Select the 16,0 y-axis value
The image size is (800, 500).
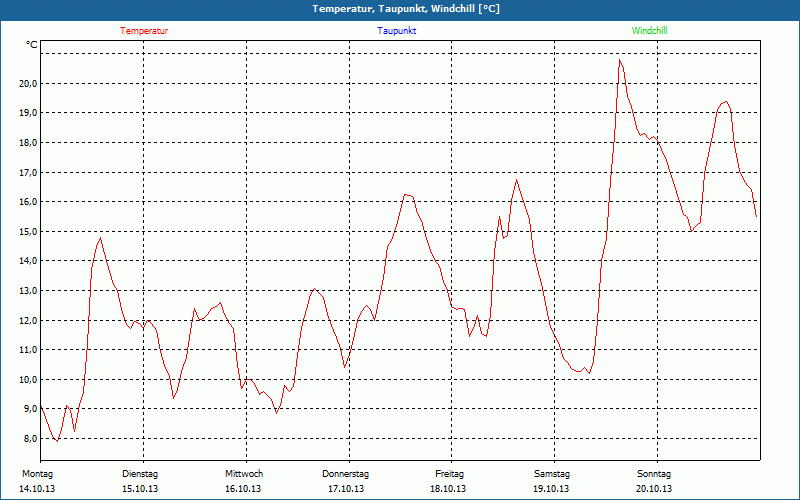28,202
